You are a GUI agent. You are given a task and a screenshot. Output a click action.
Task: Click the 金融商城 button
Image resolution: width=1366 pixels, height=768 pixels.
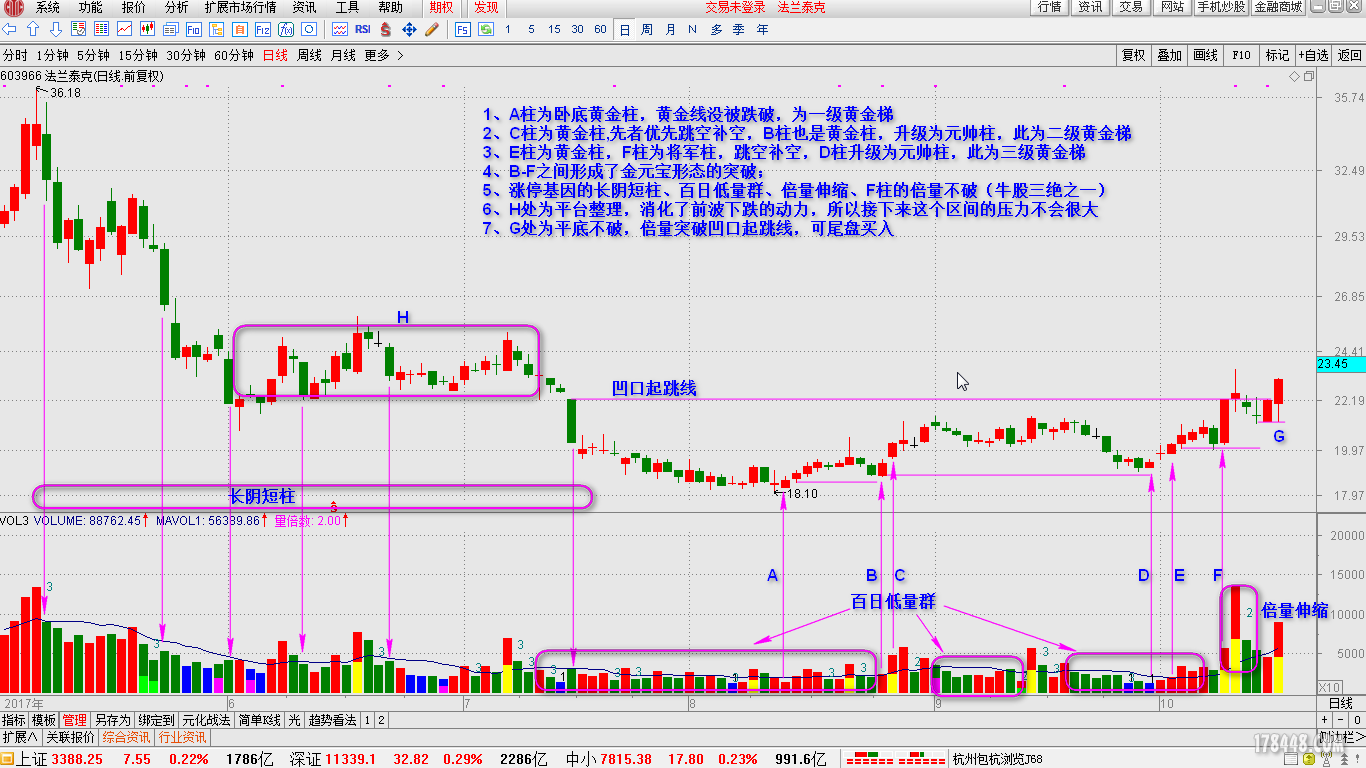click(x=1278, y=7)
